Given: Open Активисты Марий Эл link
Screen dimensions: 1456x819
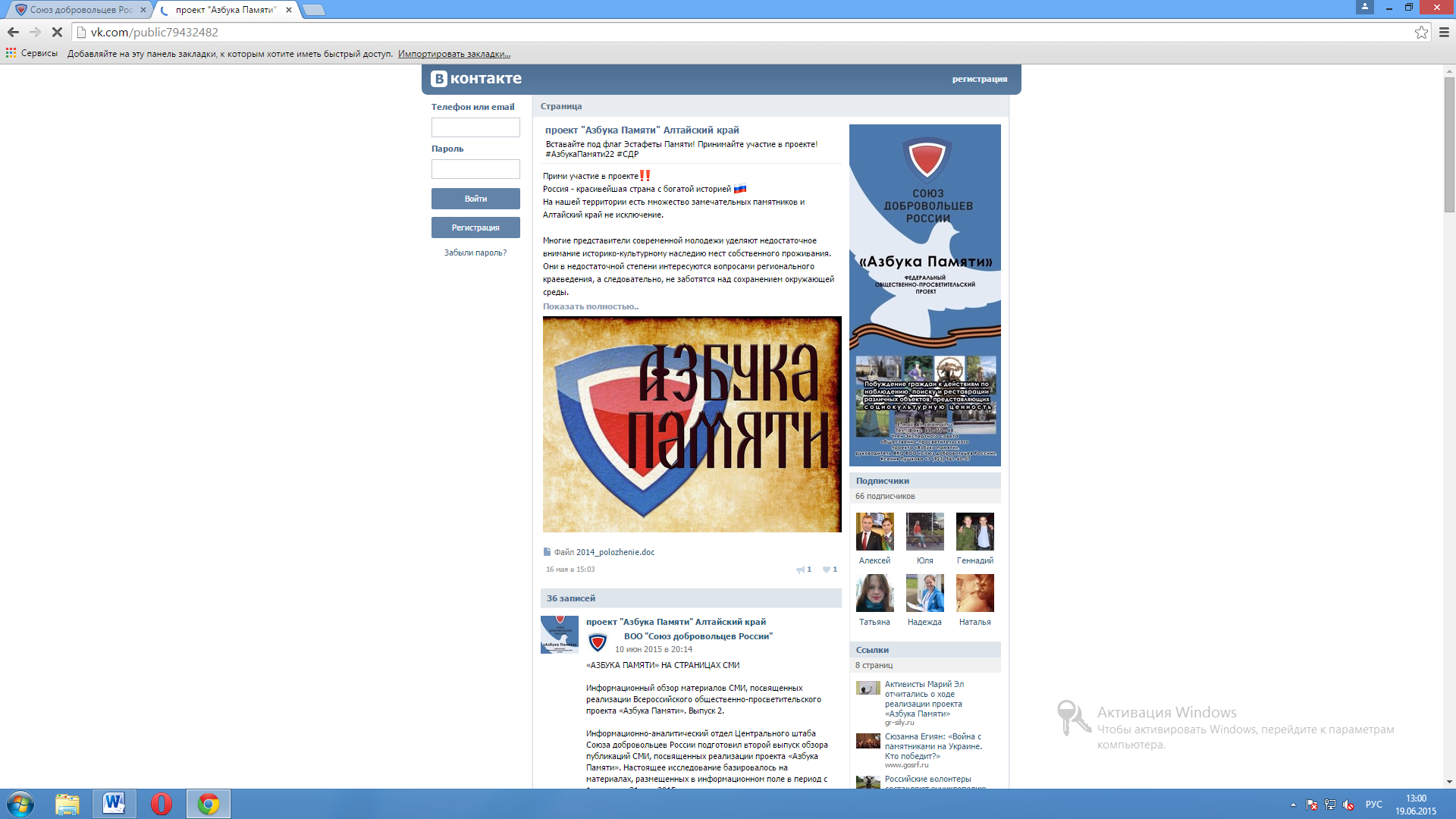Looking at the screenshot, I should click(x=924, y=699).
